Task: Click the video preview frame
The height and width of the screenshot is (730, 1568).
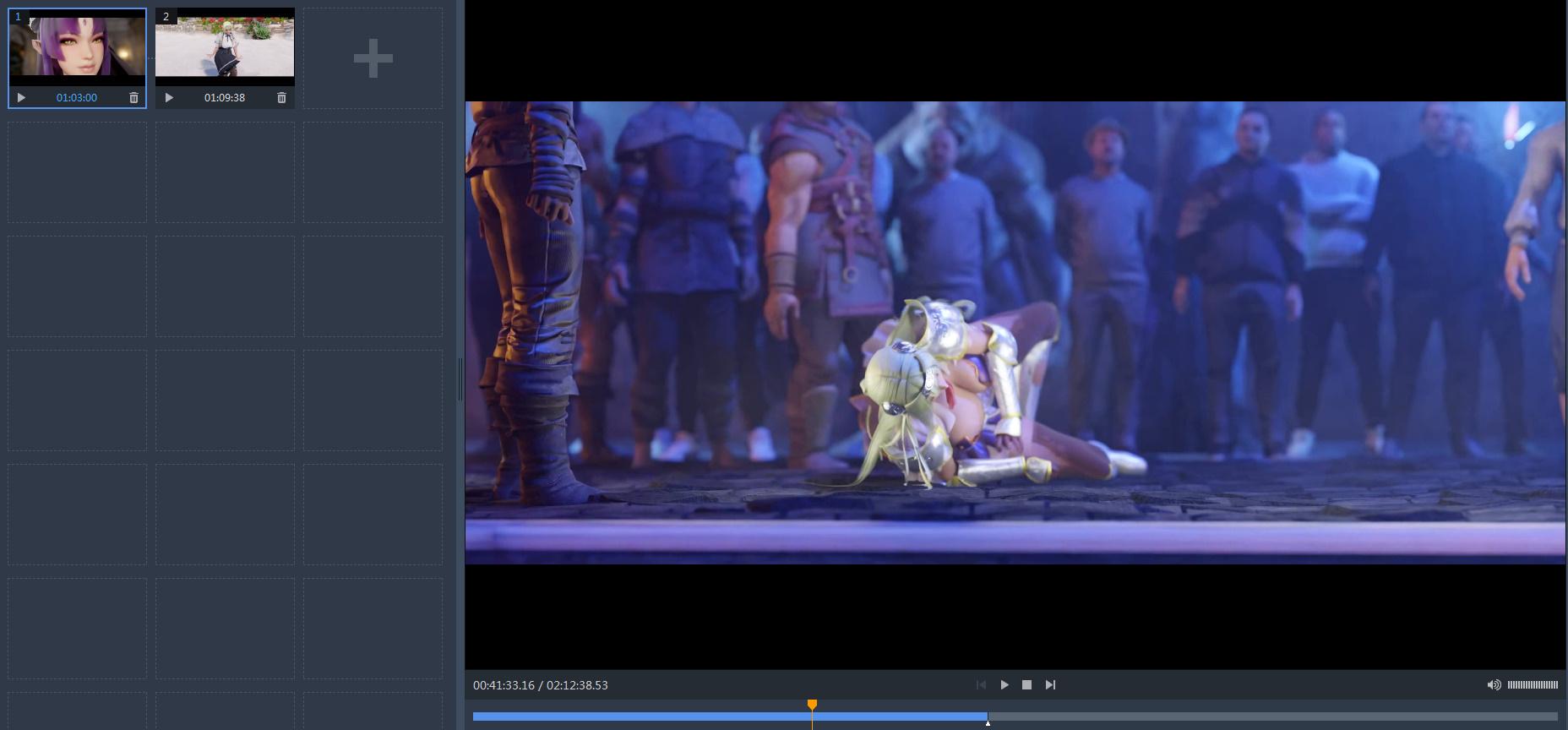Action: pyautogui.click(x=1015, y=333)
